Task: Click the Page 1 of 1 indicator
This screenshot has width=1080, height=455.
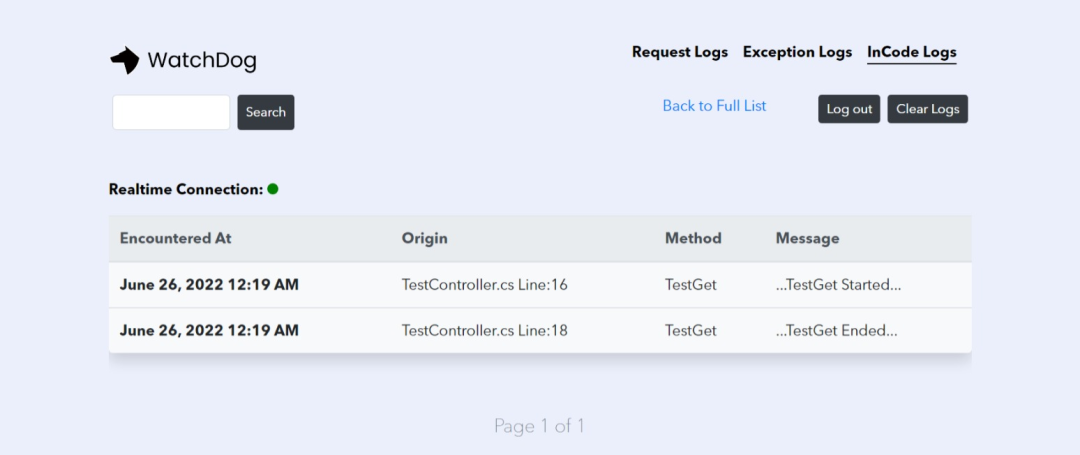Action: 539,426
